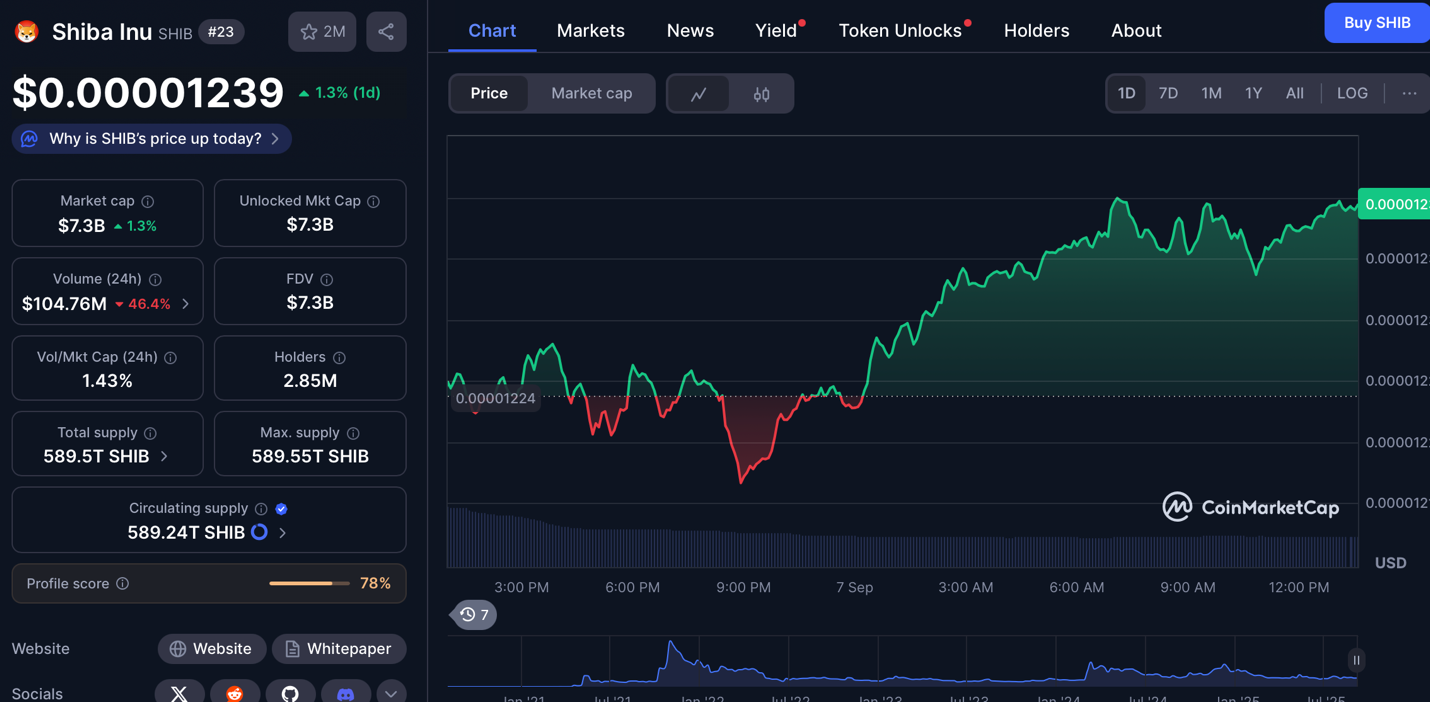Click the chevron on 'Why is SHIB's price up today?'
This screenshot has height=702, width=1430.
coord(275,139)
